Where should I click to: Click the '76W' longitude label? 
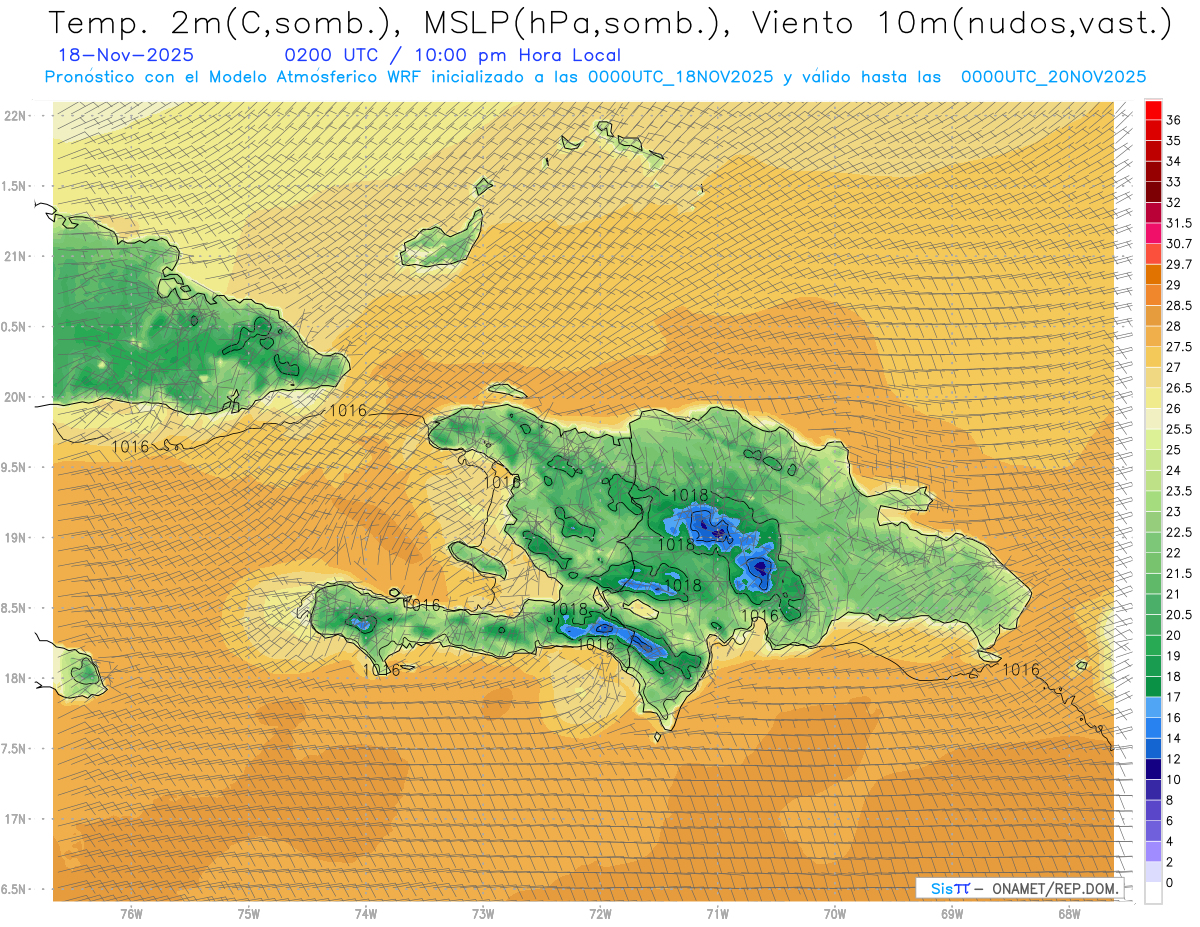click(131, 914)
